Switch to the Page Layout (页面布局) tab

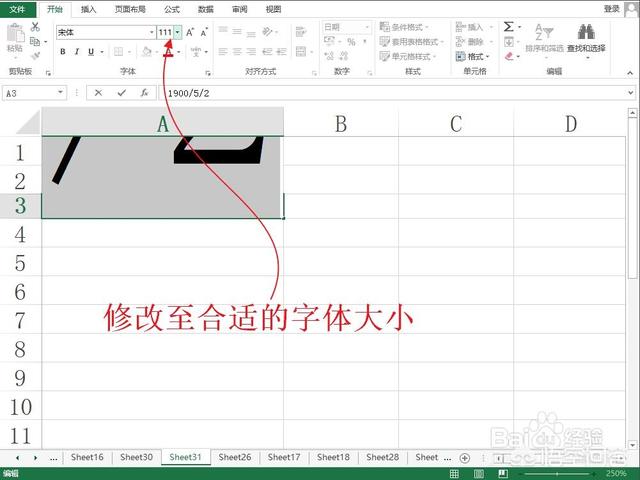pos(130,9)
